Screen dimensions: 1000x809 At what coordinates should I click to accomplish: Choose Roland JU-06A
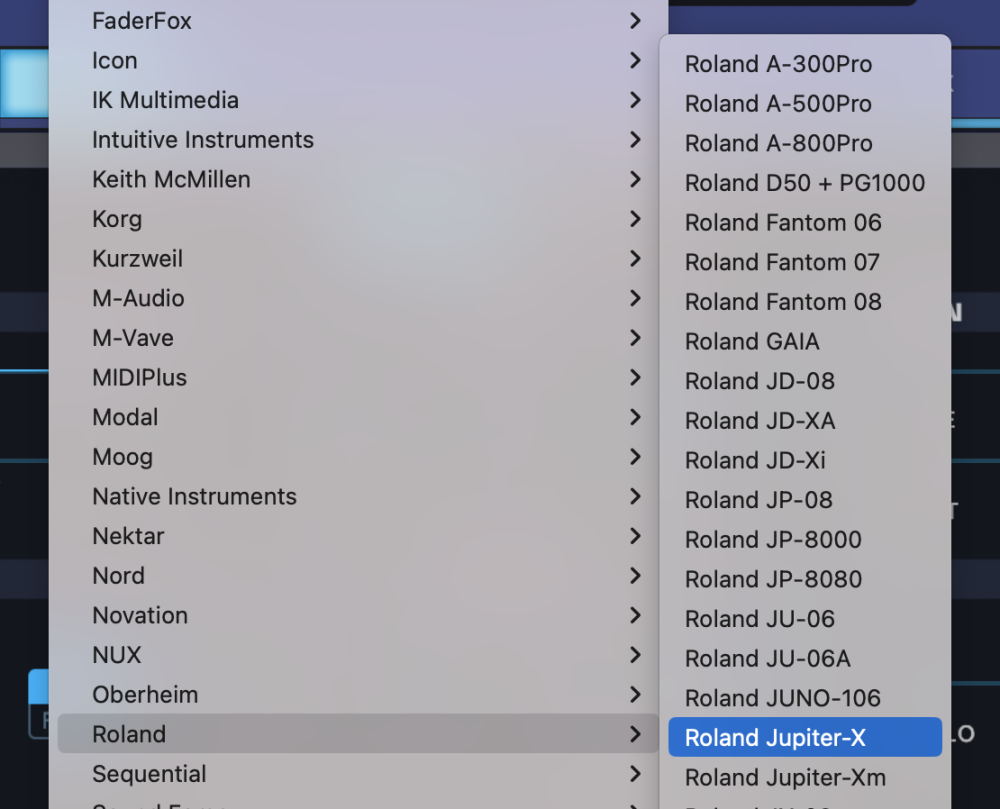click(x=805, y=659)
